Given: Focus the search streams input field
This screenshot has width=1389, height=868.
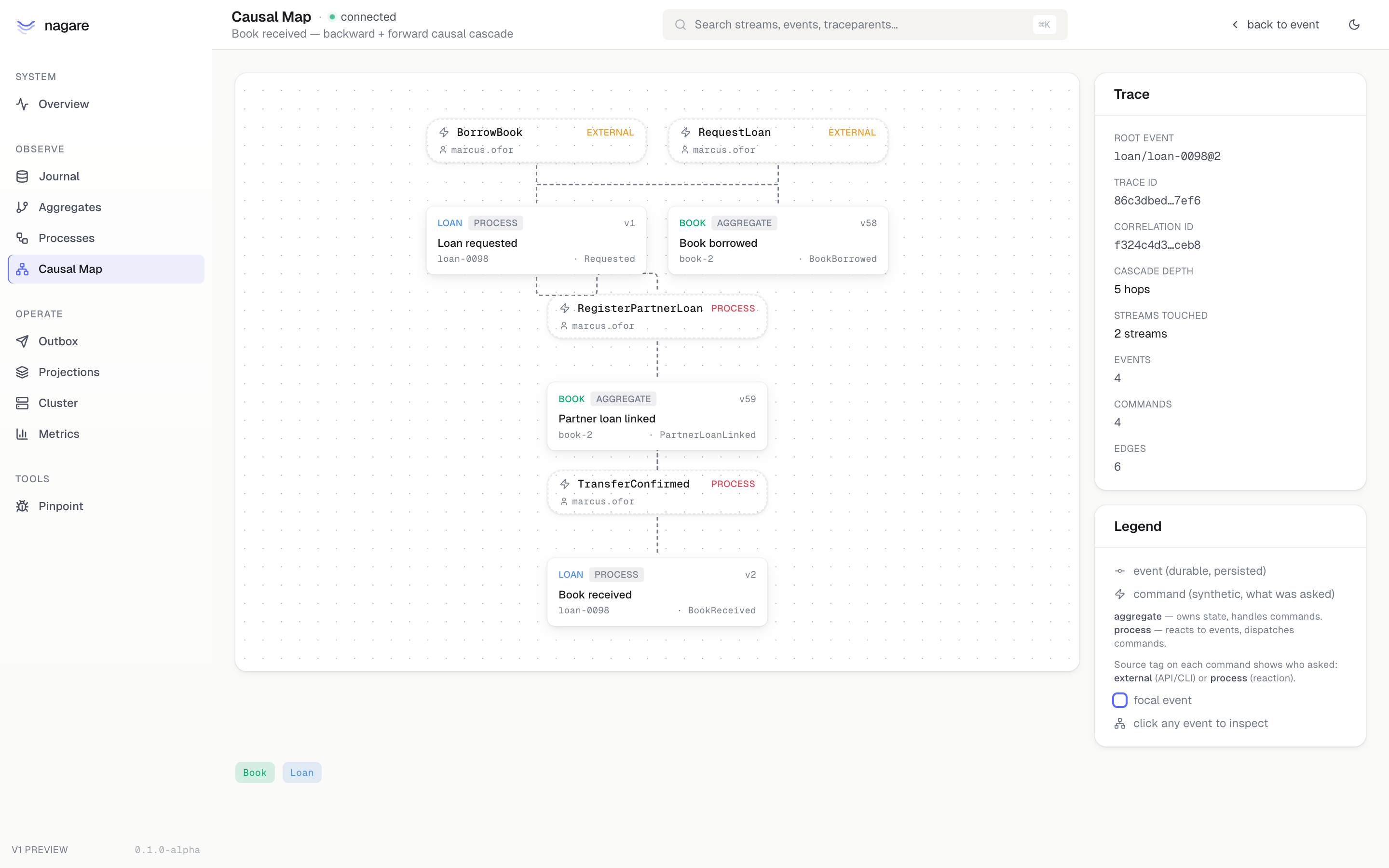Looking at the screenshot, I should (x=864, y=25).
